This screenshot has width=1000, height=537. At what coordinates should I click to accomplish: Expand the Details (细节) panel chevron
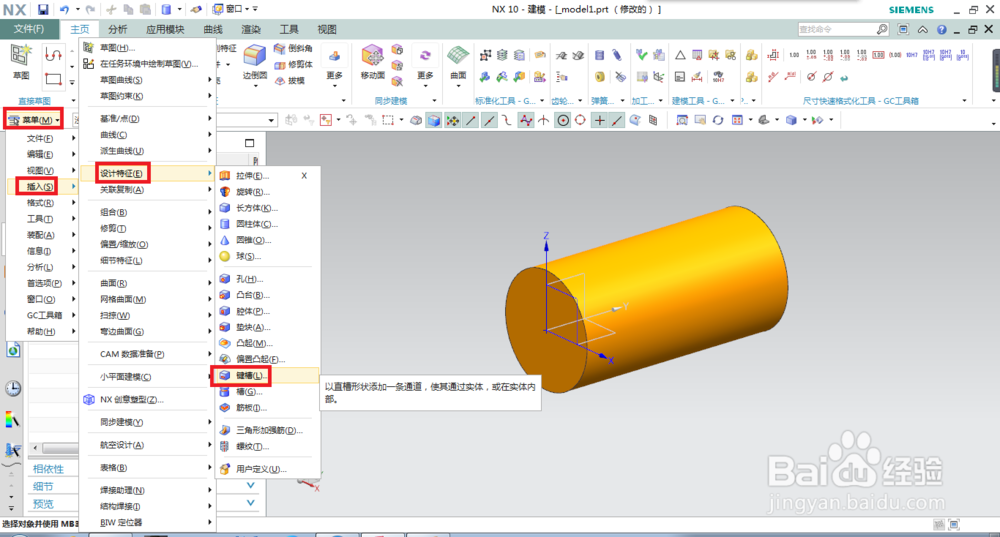tap(251, 485)
